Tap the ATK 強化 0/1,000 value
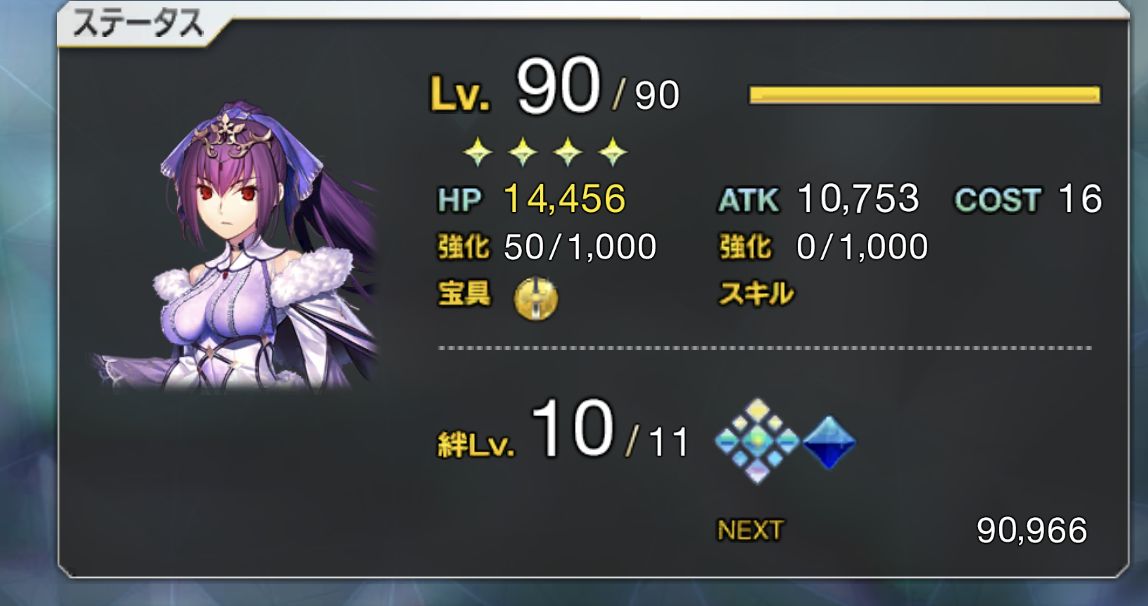This screenshot has height=606, width=1148. [x=862, y=247]
